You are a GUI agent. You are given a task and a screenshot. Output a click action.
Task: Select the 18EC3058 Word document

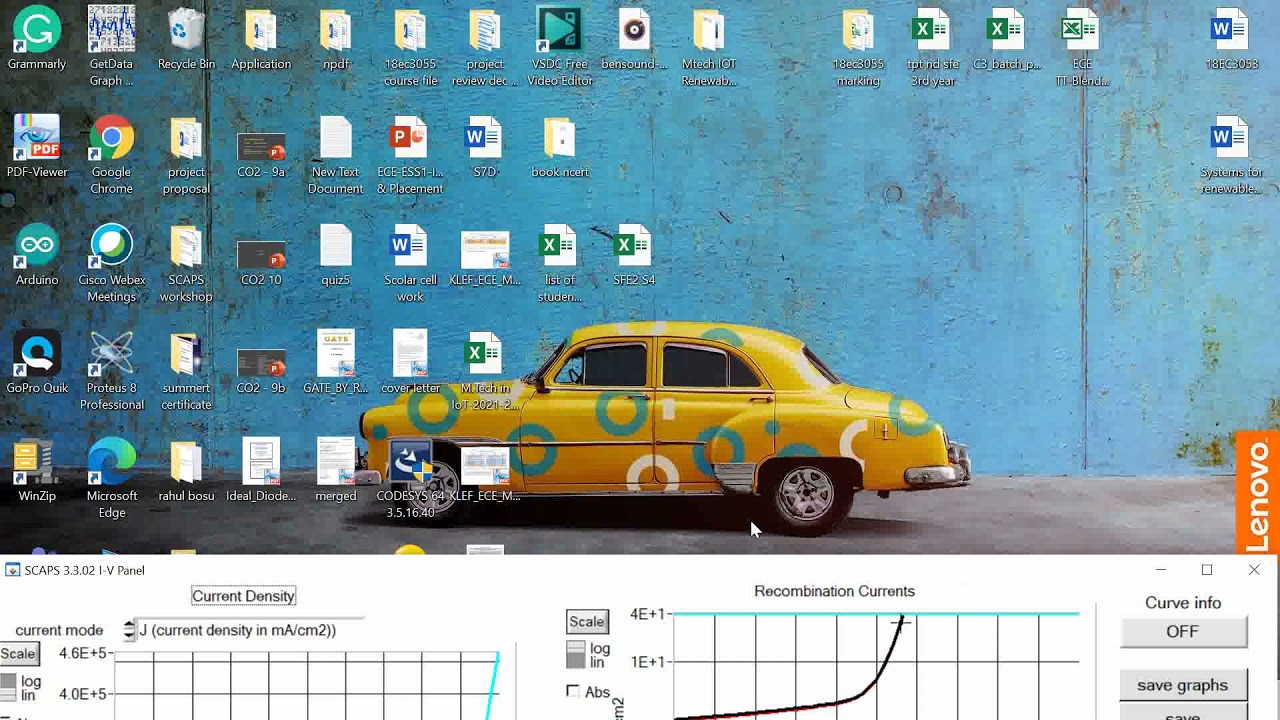coord(1231,40)
